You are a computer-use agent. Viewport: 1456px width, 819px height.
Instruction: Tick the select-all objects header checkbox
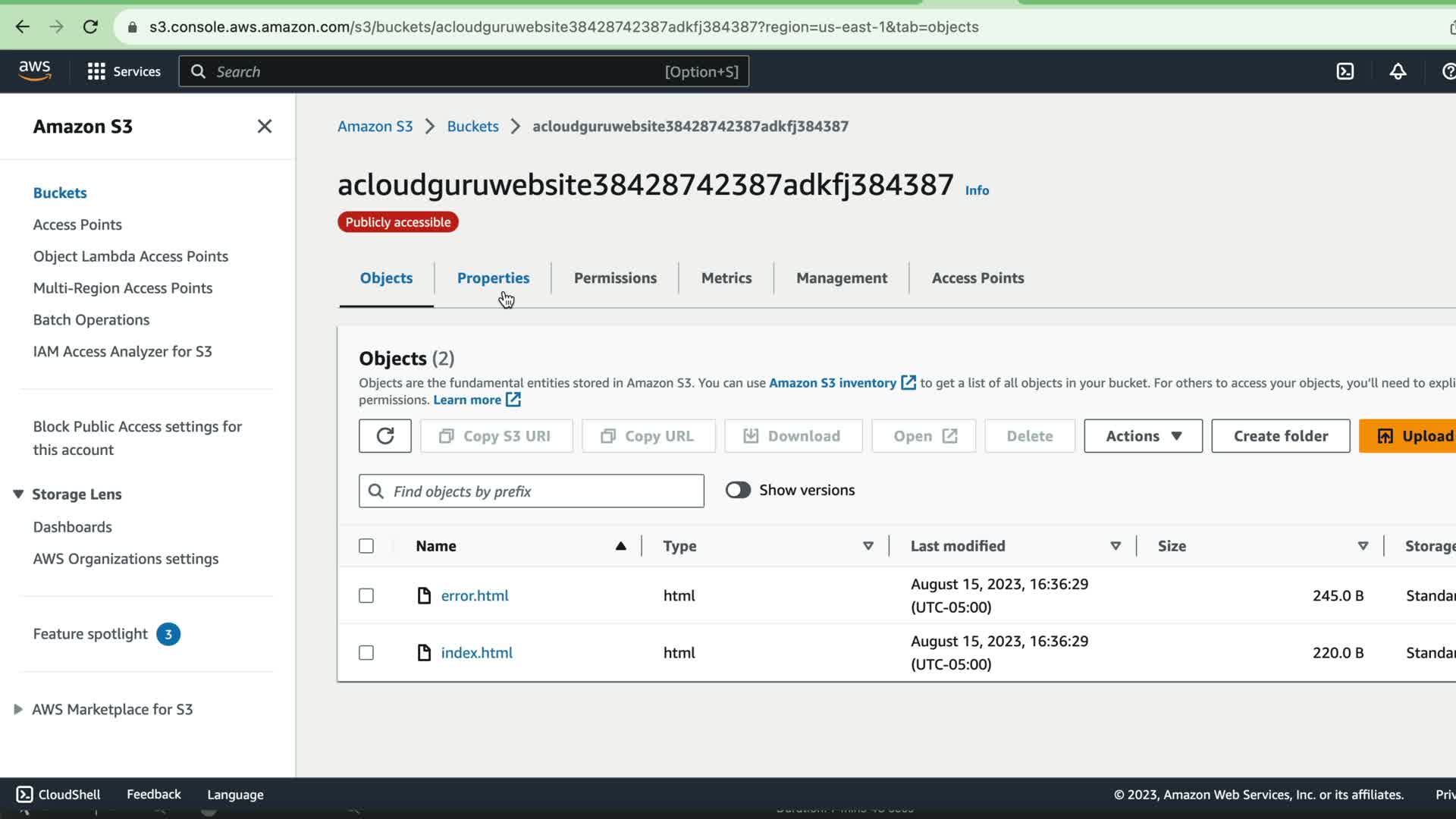366,546
